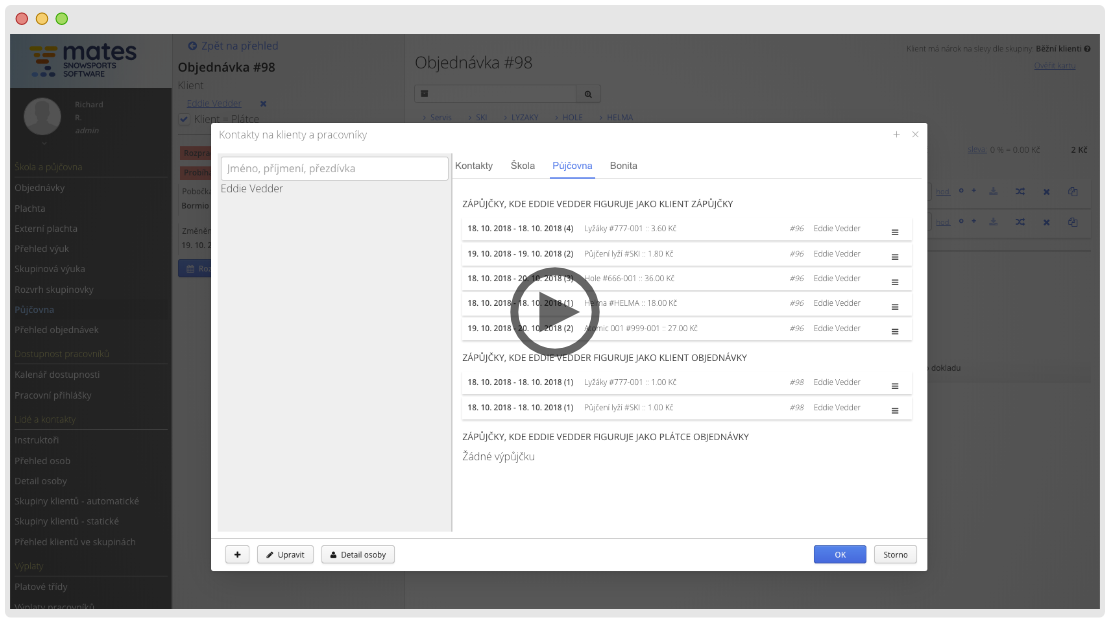
Task: Switch to the Kontakty tab
Action: (474, 166)
